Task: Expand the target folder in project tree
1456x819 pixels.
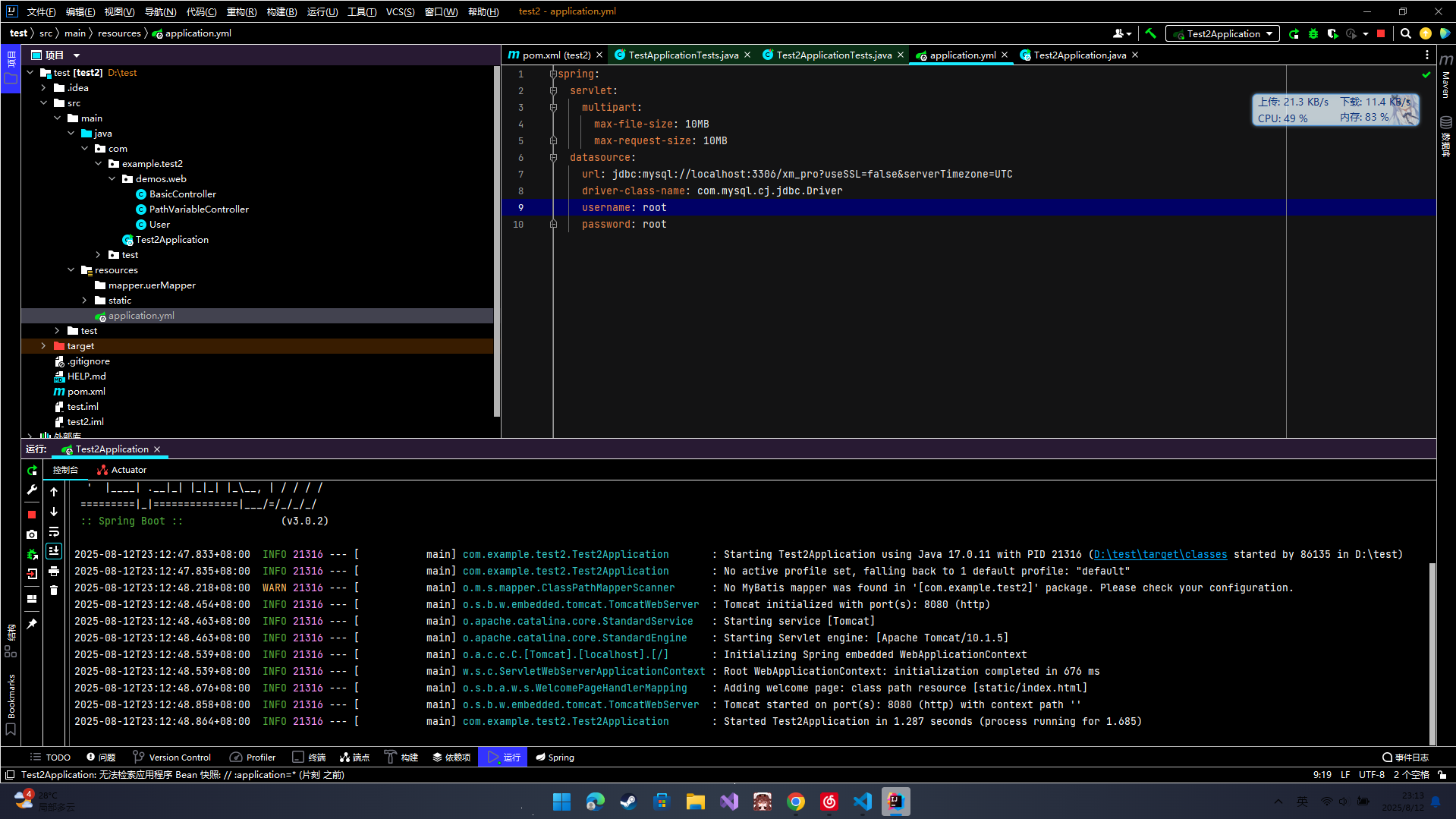Action: pyautogui.click(x=43, y=346)
